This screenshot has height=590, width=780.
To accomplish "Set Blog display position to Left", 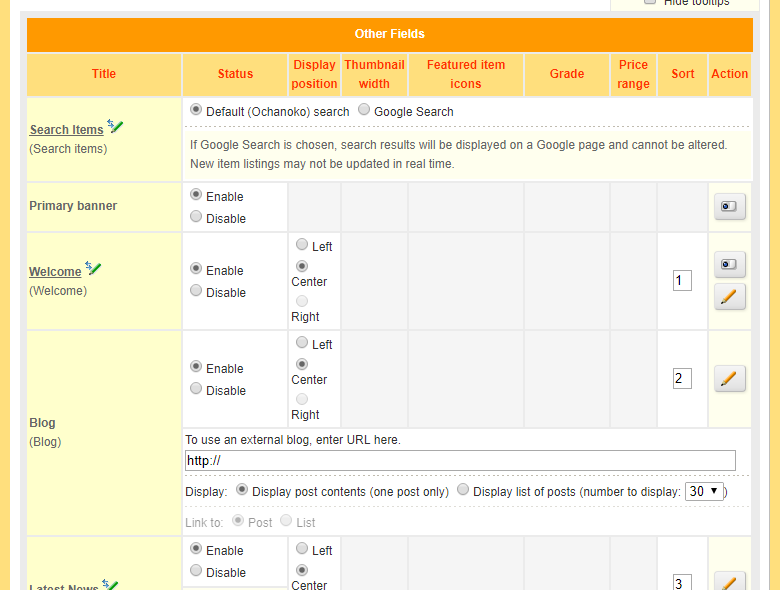I will point(302,343).
